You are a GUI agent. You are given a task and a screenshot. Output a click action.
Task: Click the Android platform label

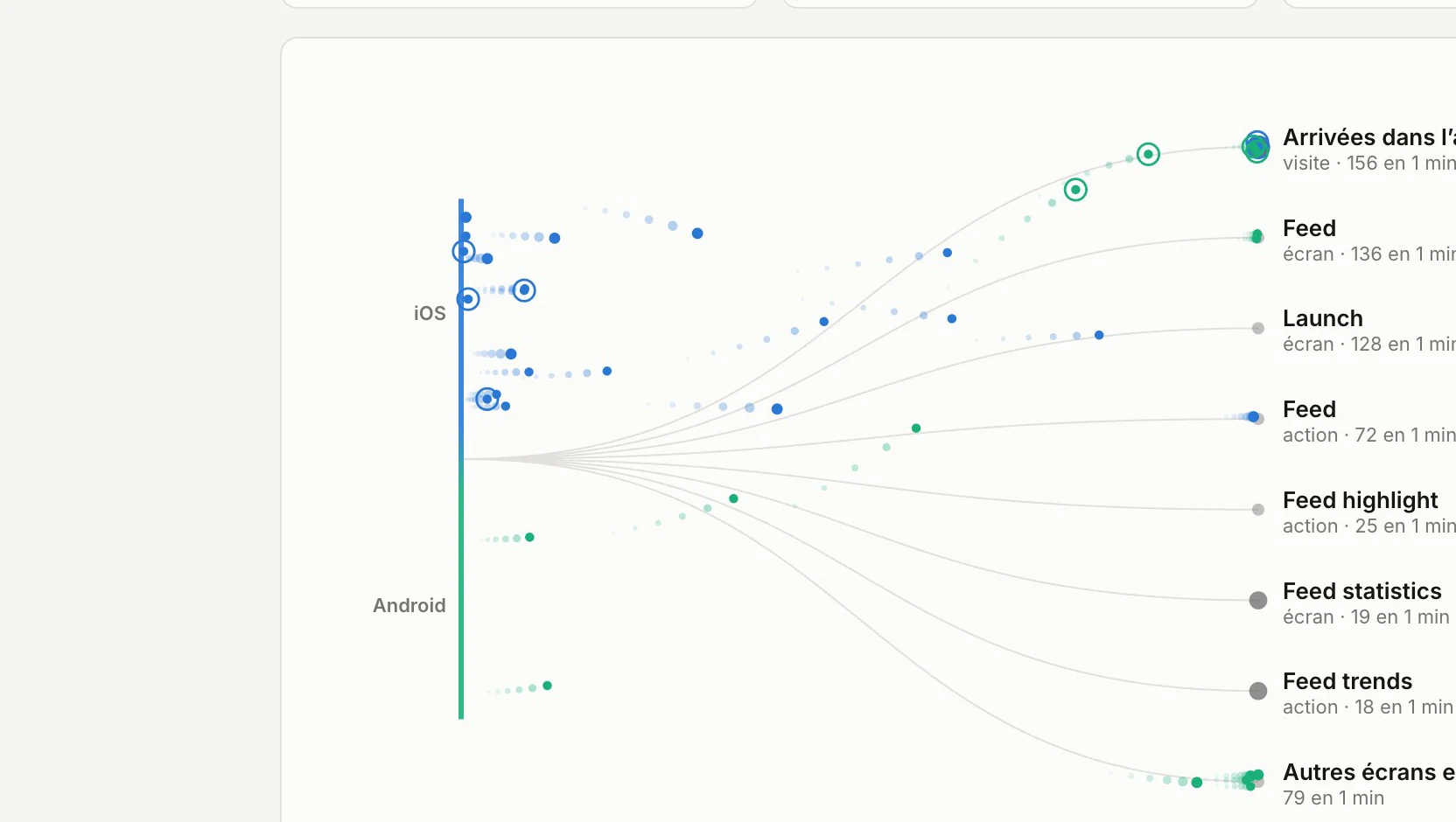coord(409,605)
